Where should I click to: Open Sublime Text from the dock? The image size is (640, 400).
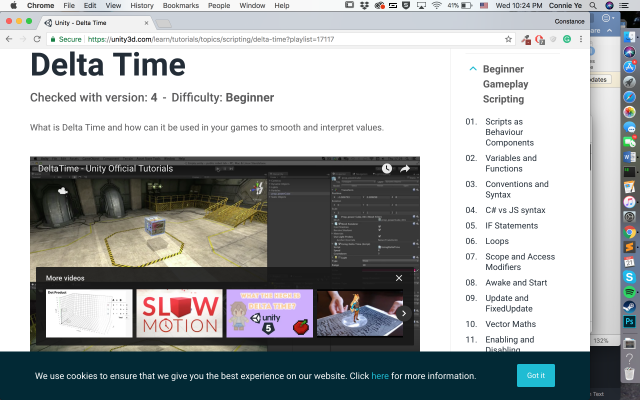pyautogui.click(x=629, y=247)
